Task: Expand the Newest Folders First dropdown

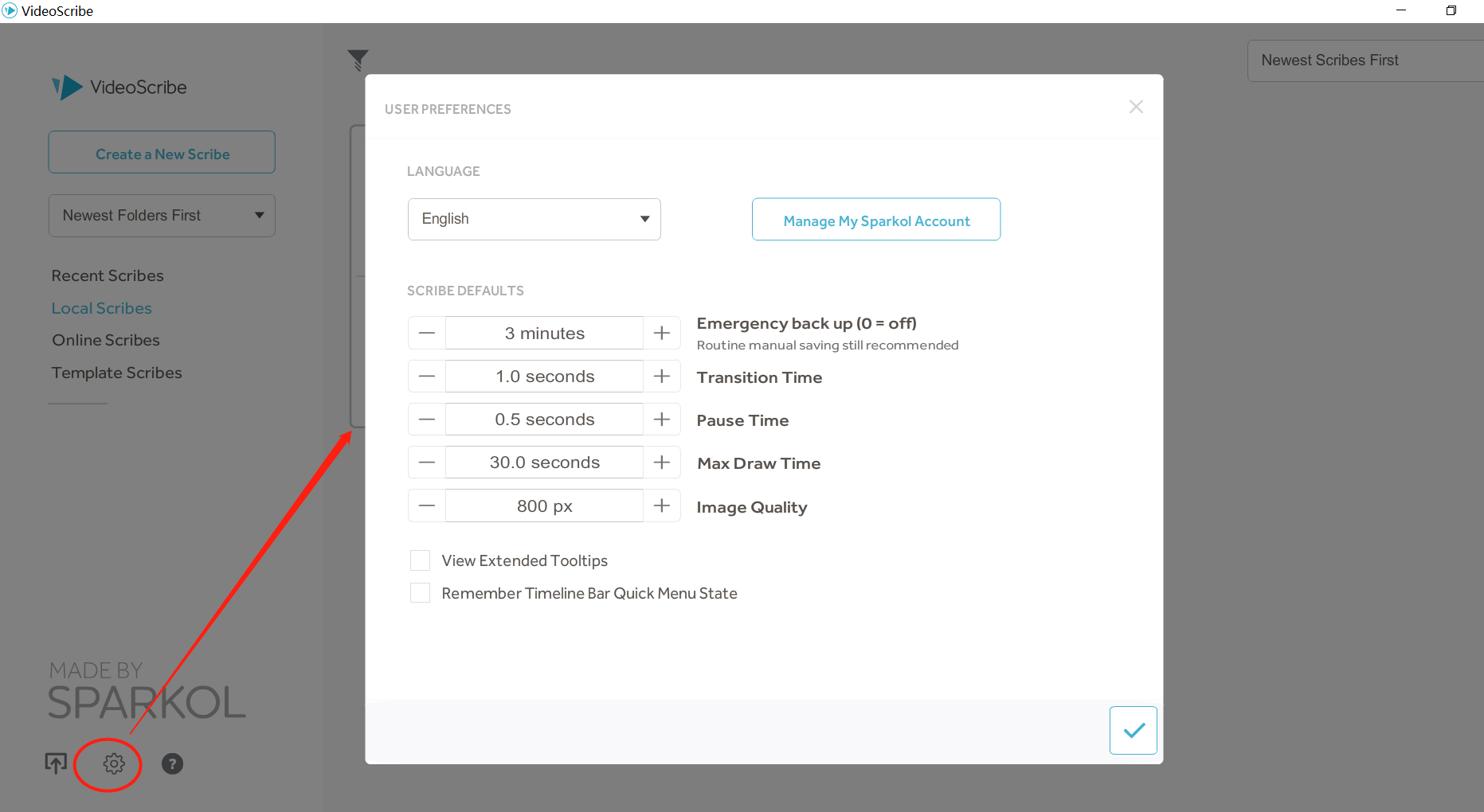Action: [x=162, y=216]
